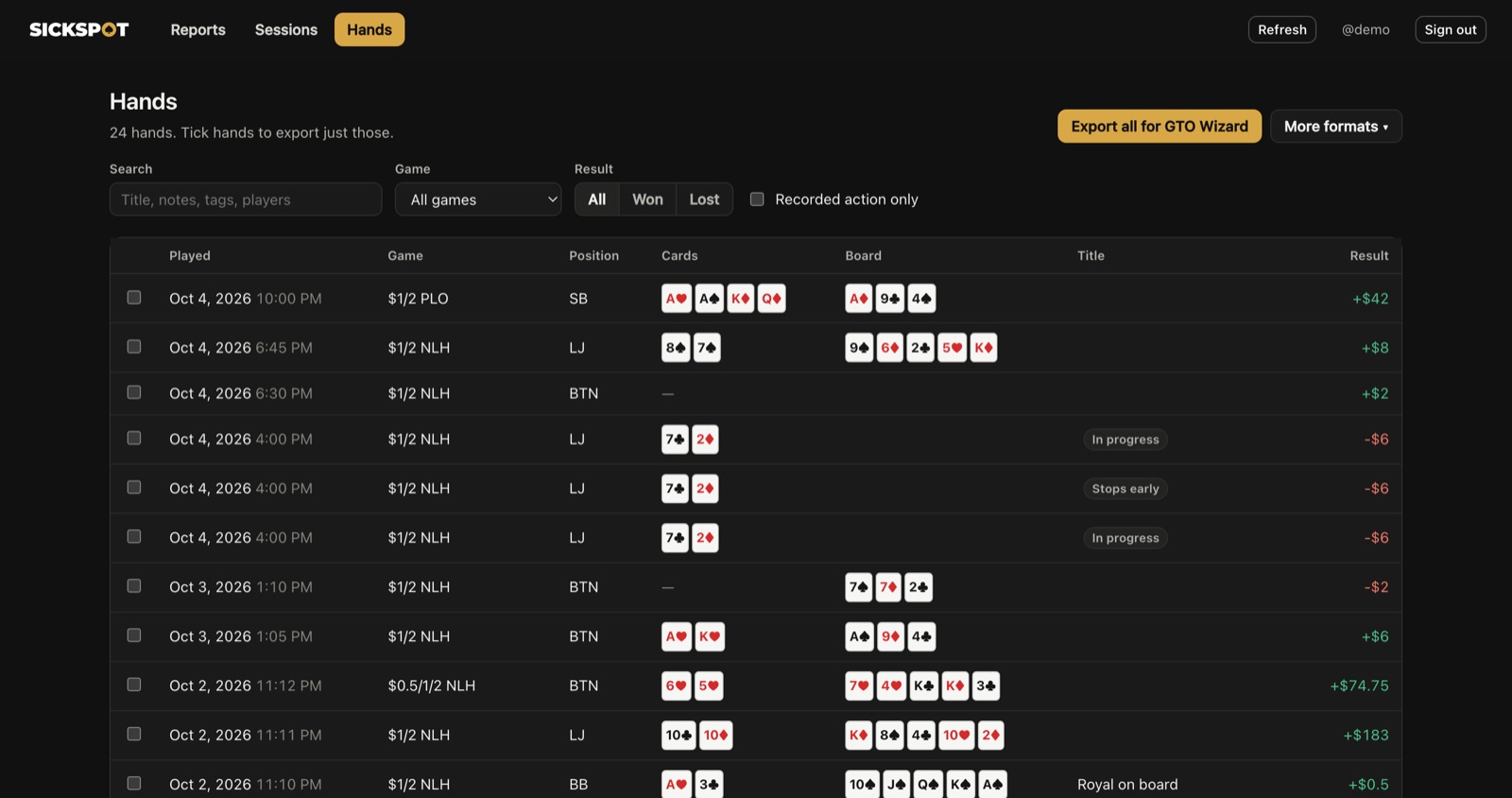
Task: Tick the Stops early hand checkbox
Action: click(x=134, y=487)
